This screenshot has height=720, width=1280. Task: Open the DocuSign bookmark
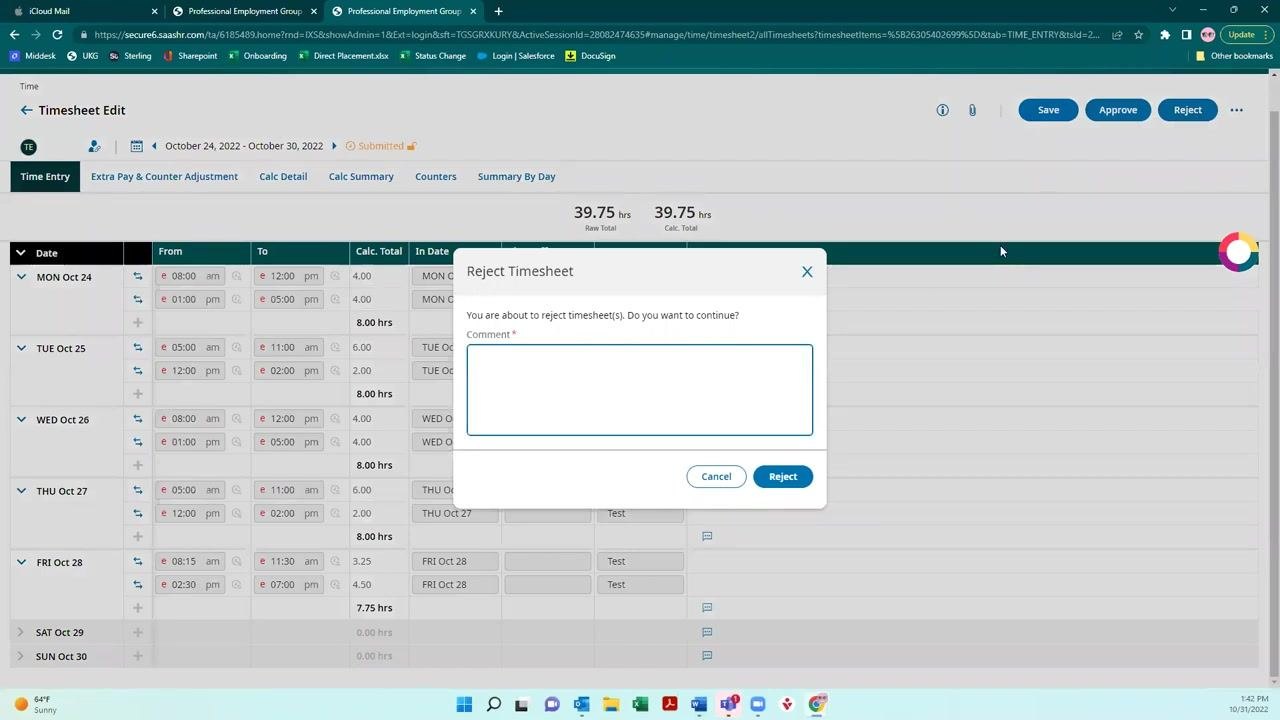[x=590, y=56]
